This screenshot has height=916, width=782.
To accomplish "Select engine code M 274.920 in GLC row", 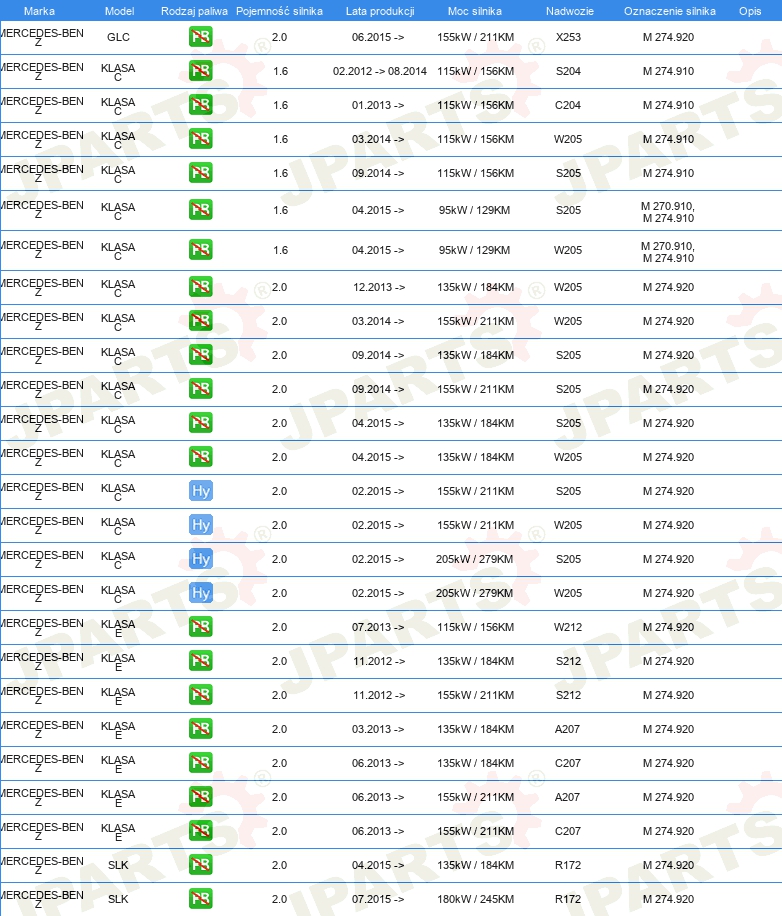I will pyautogui.click(x=668, y=37).
